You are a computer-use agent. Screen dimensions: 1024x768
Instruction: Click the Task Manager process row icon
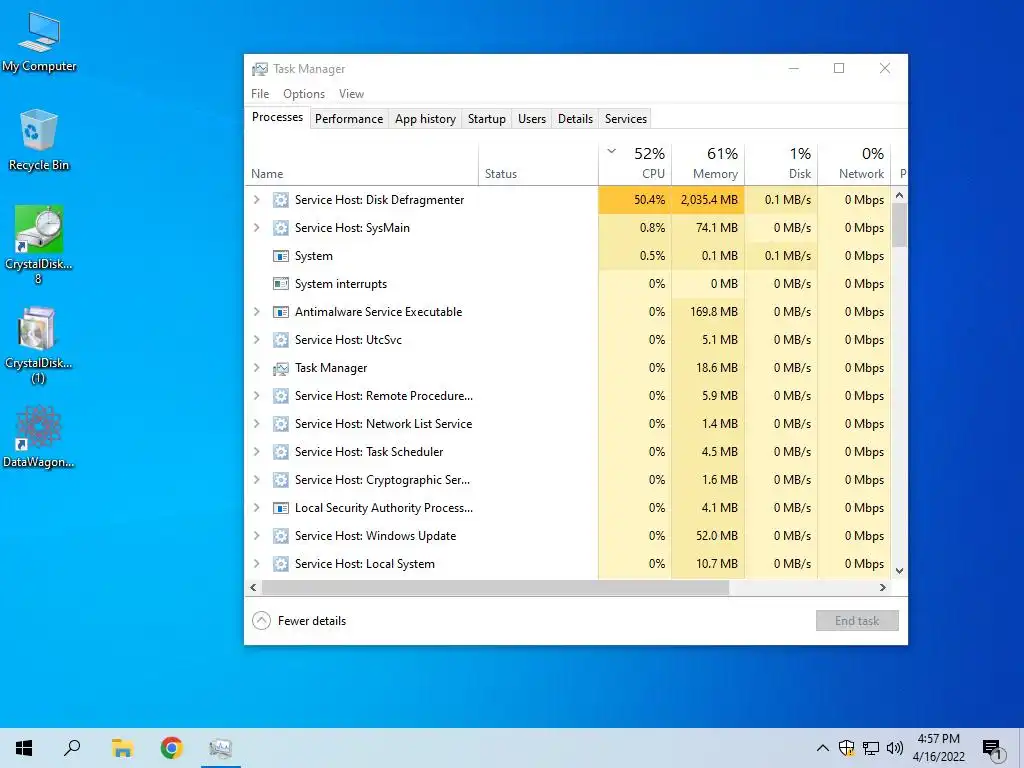pos(281,368)
